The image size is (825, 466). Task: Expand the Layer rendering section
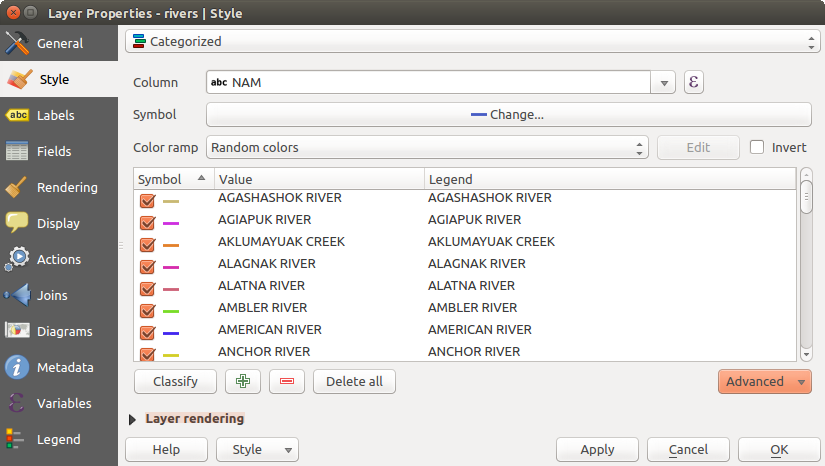click(x=134, y=419)
